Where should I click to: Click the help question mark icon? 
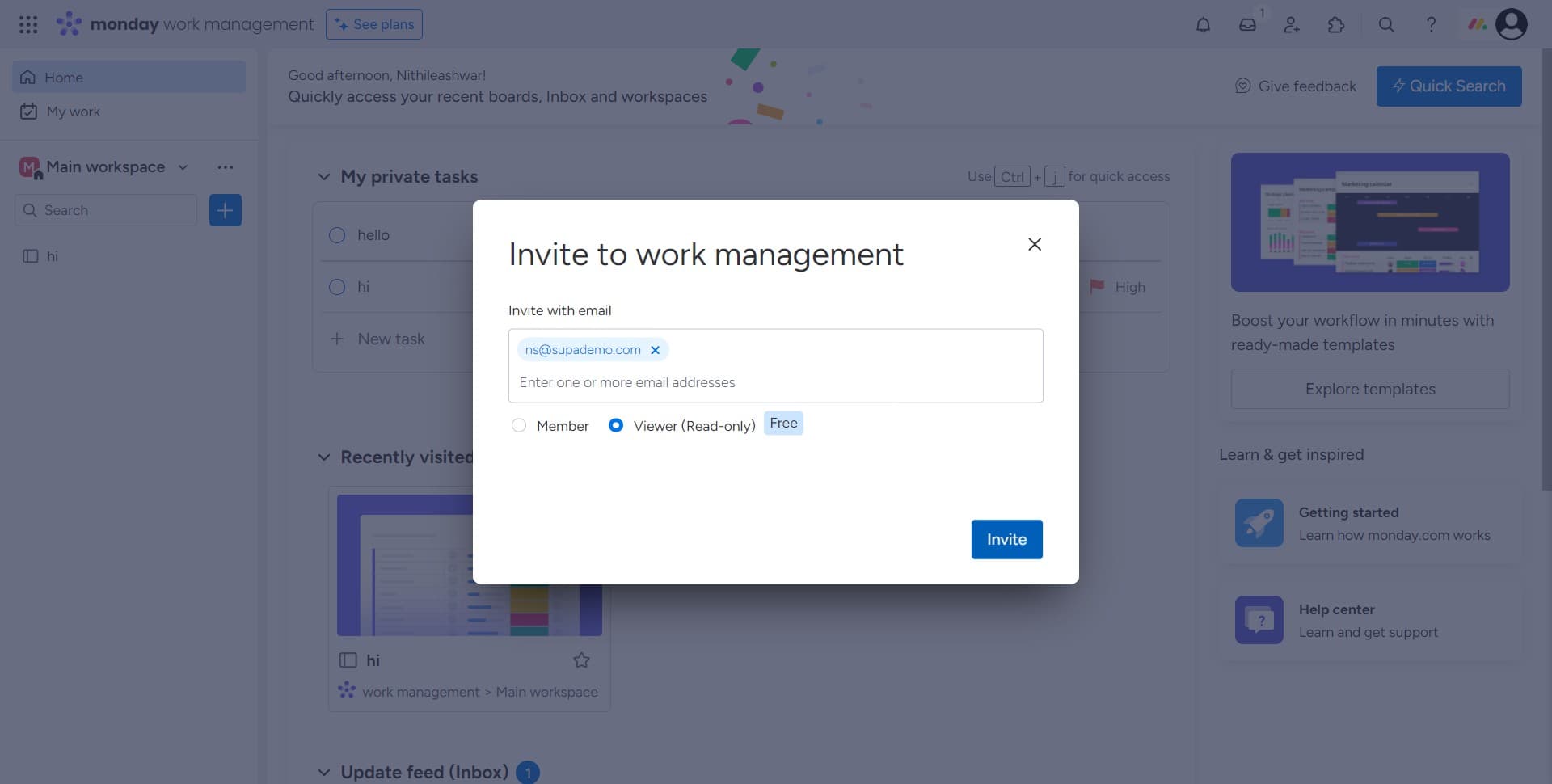1431,24
